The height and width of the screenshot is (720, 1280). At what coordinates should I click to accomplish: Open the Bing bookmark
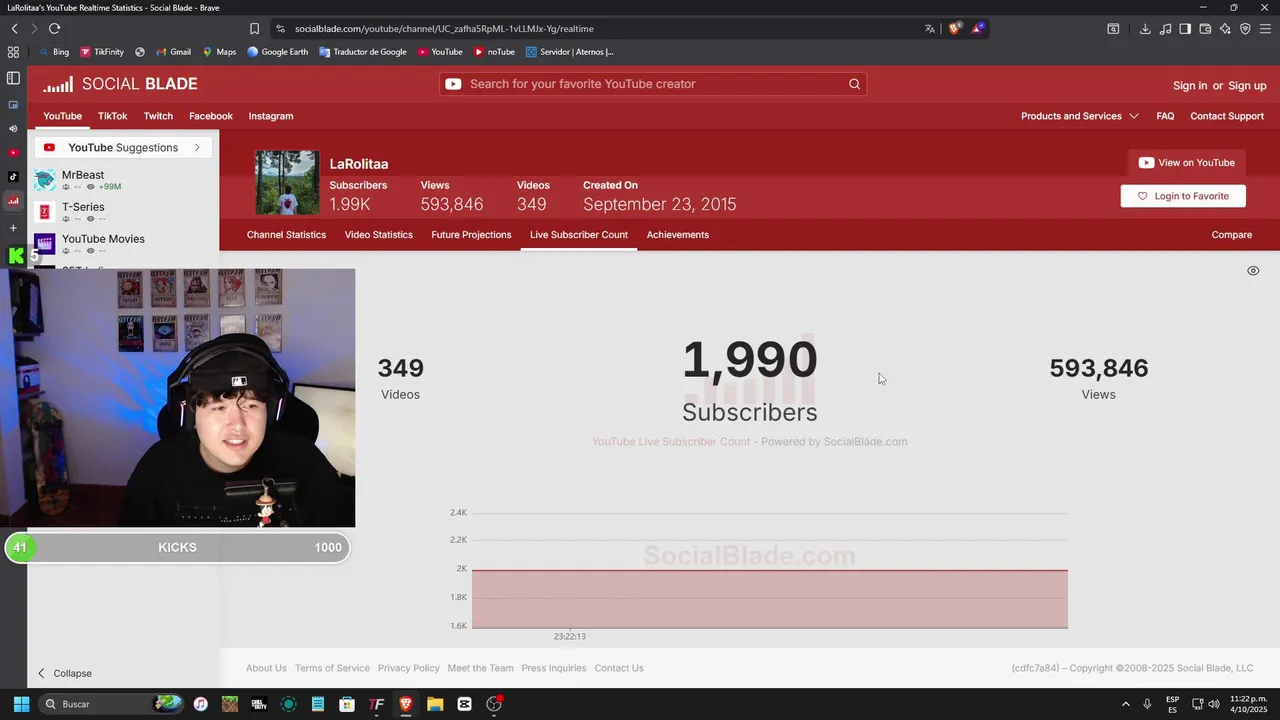54,52
